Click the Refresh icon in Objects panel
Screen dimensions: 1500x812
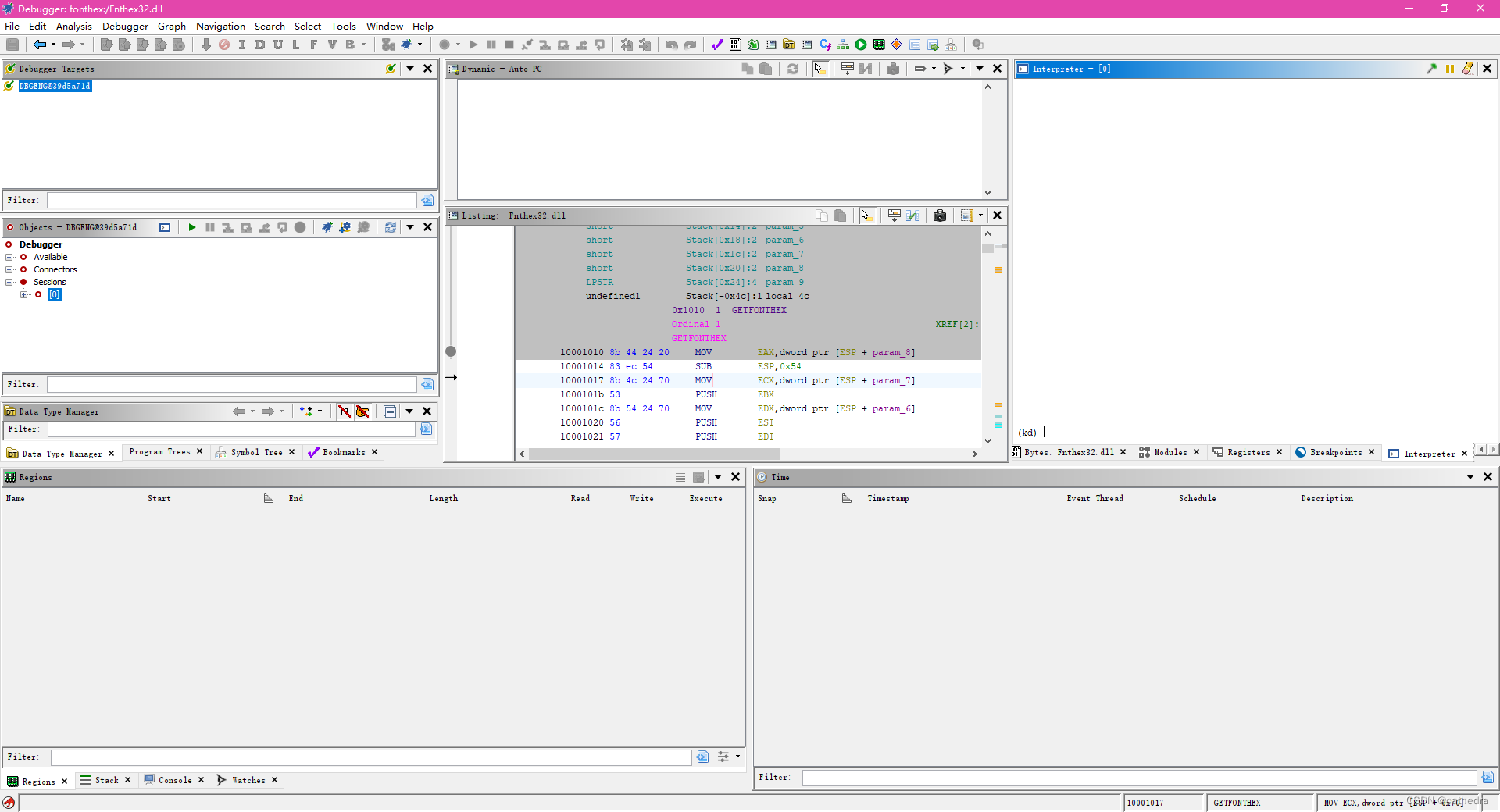[x=390, y=227]
